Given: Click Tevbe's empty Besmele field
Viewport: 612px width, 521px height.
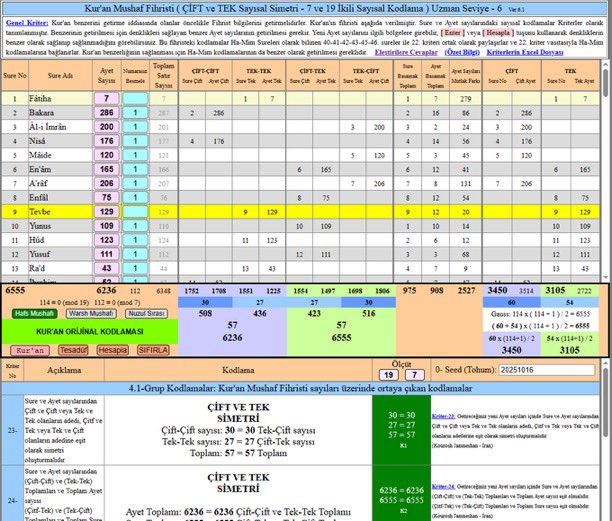Looking at the screenshot, I should 135,212.
